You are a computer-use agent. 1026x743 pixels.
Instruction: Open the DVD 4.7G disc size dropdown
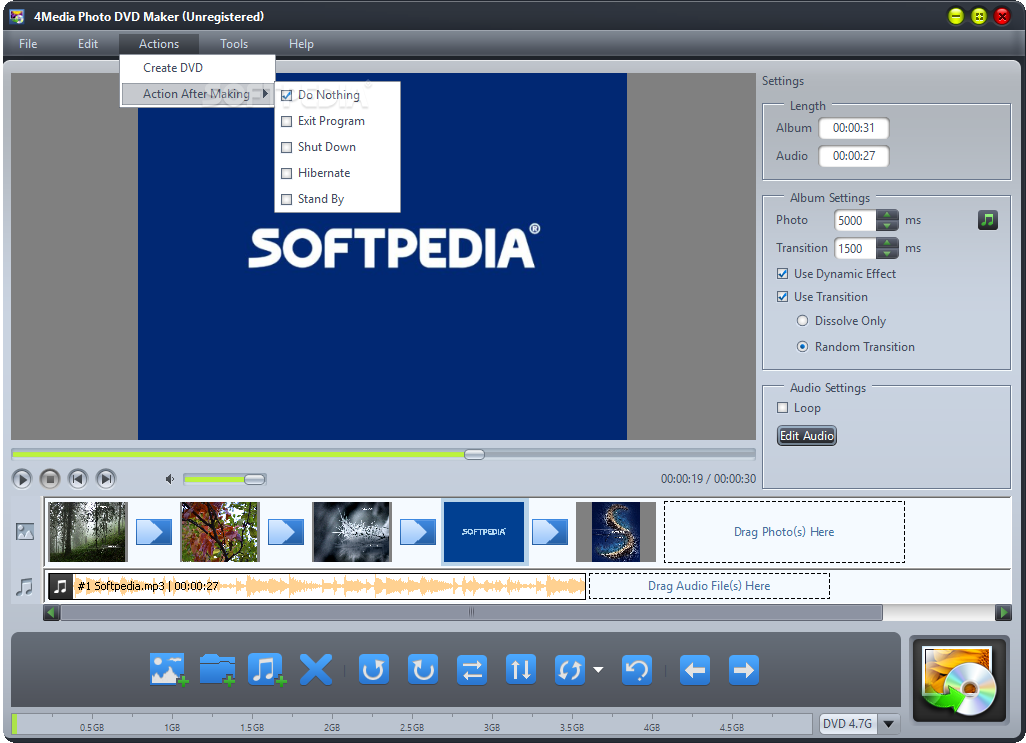pos(889,724)
